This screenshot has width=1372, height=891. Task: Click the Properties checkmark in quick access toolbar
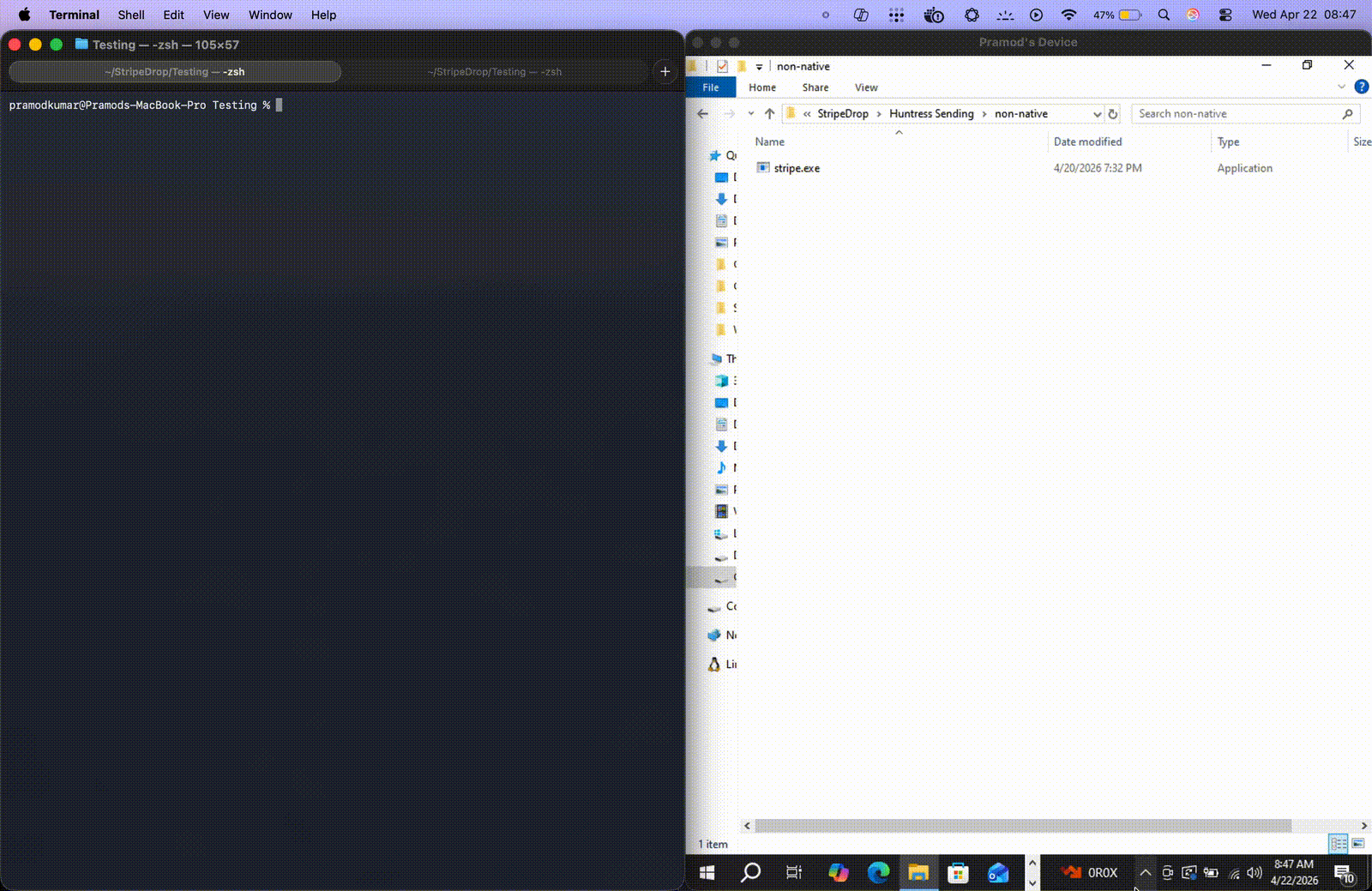pyautogui.click(x=722, y=66)
